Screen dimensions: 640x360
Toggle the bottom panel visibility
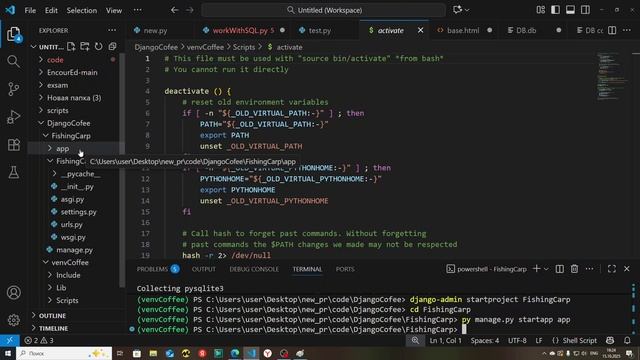click(x=570, y=10)
